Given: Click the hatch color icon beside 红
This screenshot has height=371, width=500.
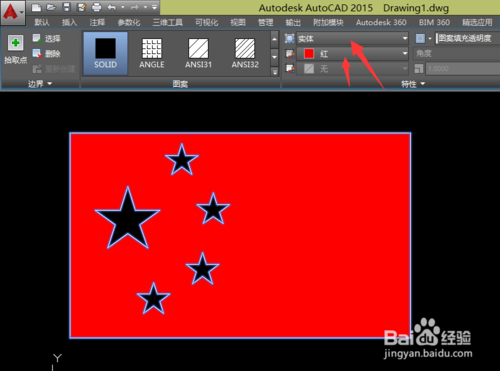Looking at the screenshot, I should coord(289,53).
